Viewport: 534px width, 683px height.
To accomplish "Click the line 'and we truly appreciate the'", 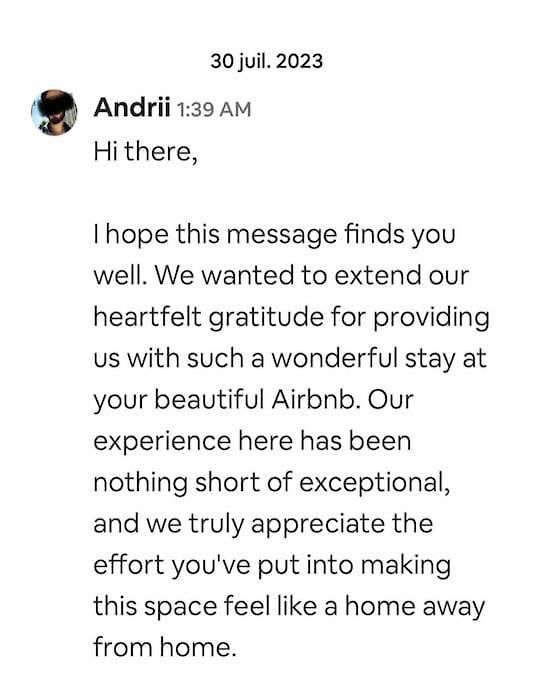I will tap(263, 524).
